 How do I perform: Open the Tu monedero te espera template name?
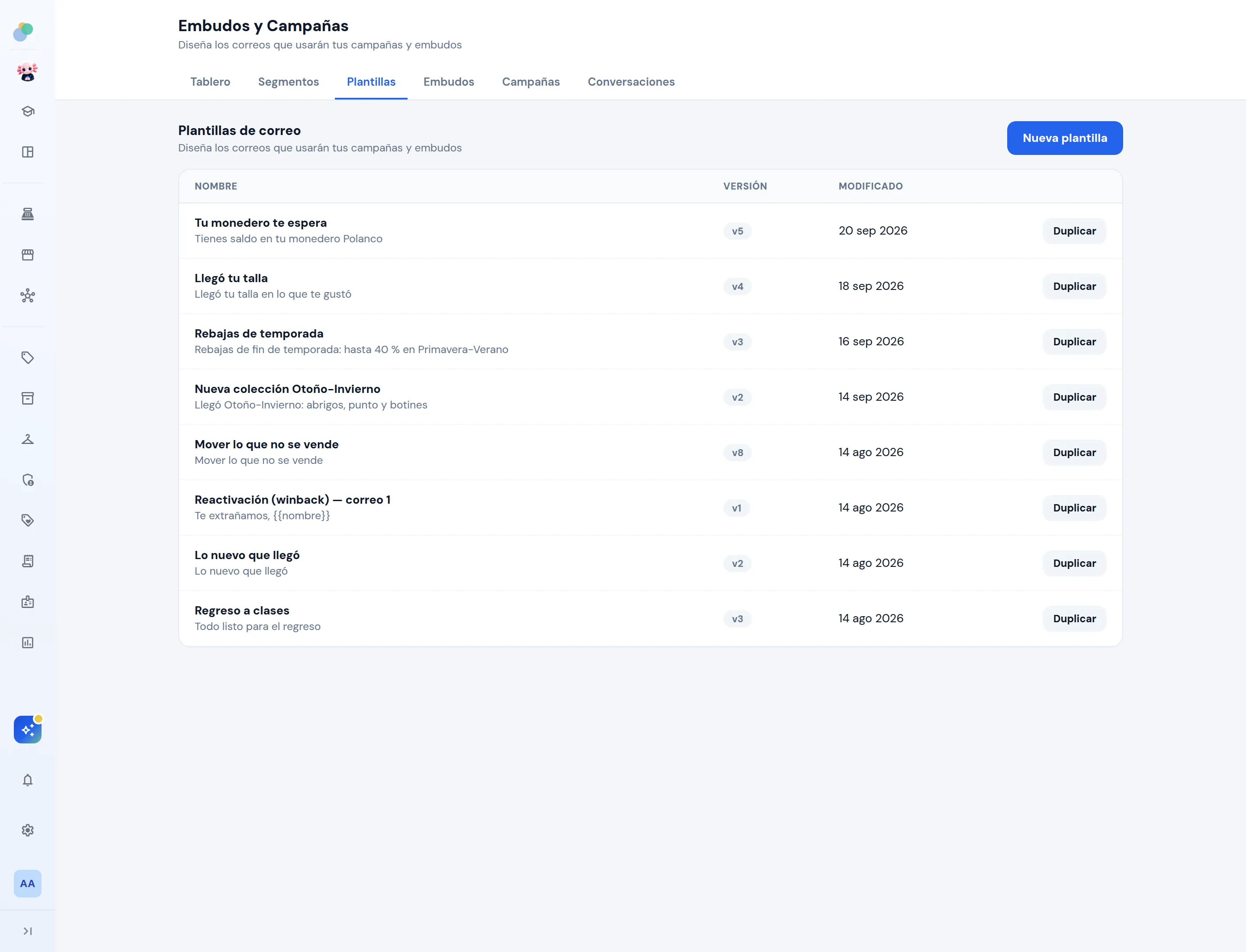pyautogui.click(x=260, y=223)
